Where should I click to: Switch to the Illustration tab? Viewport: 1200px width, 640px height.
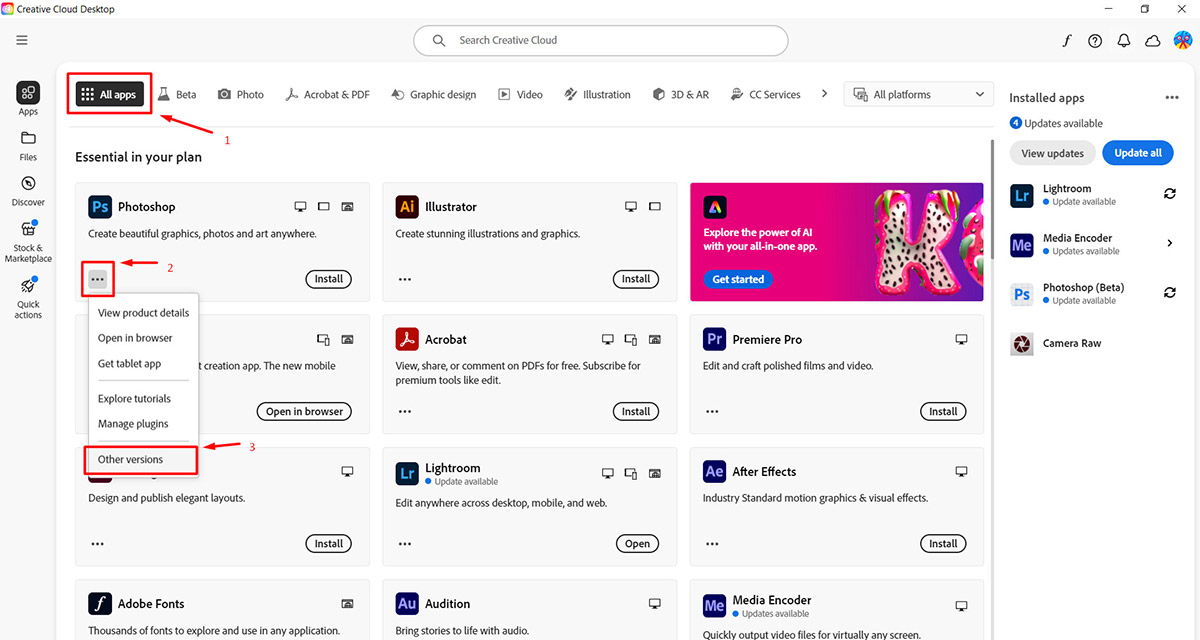point(598,95)
